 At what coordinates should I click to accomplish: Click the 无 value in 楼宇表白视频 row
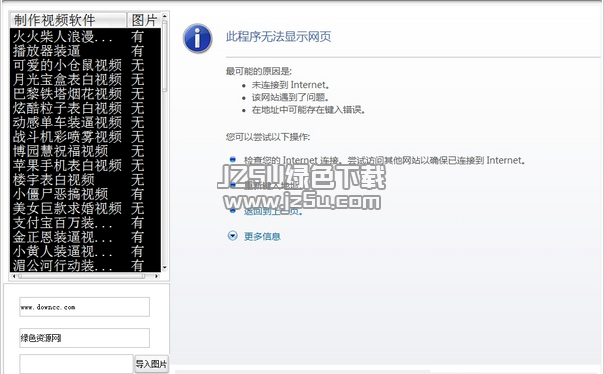(137, 179)
